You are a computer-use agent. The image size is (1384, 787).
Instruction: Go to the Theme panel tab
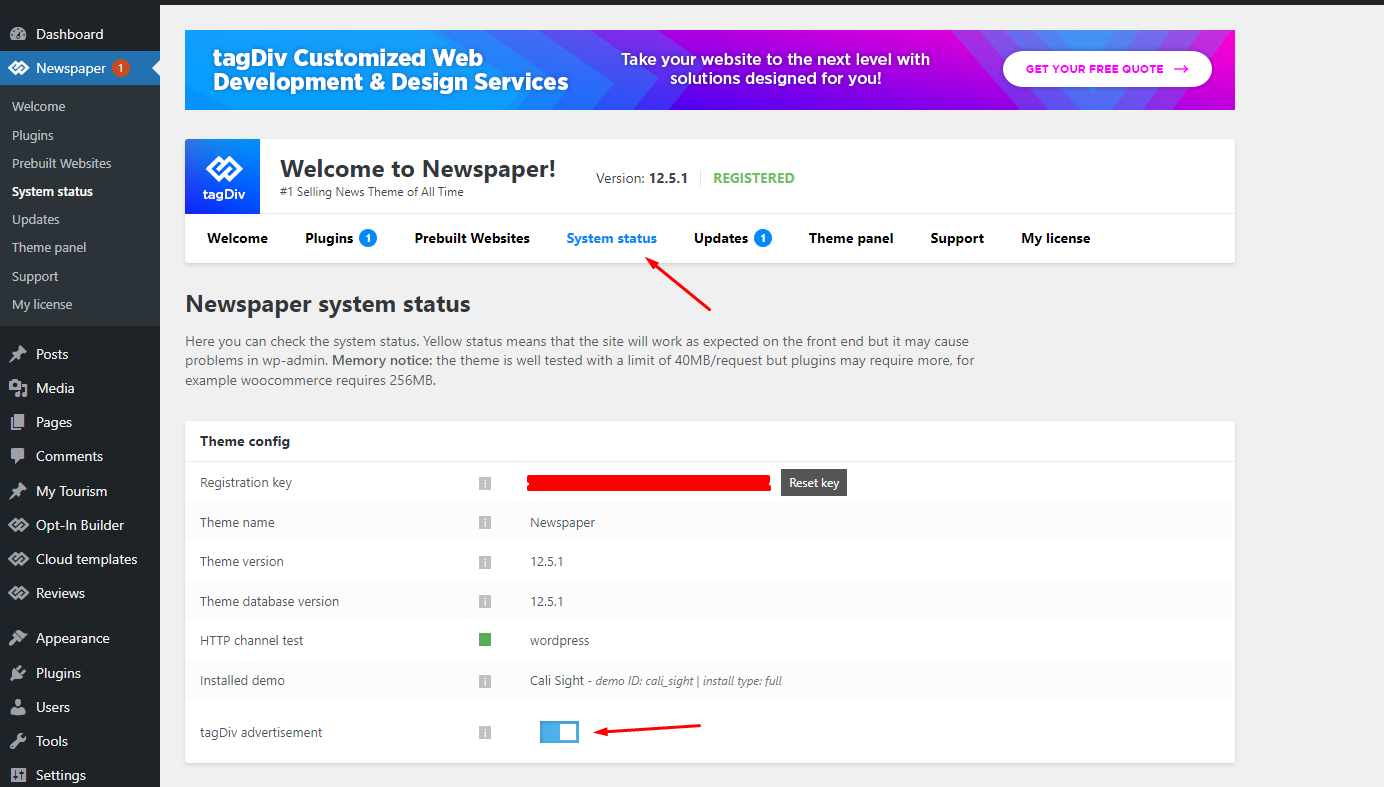click(851, 238)
